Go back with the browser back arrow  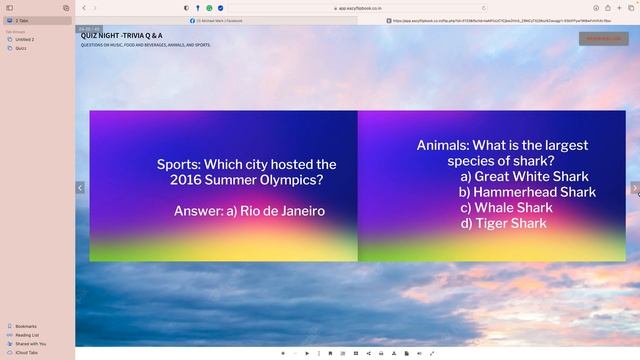(84, 8)
